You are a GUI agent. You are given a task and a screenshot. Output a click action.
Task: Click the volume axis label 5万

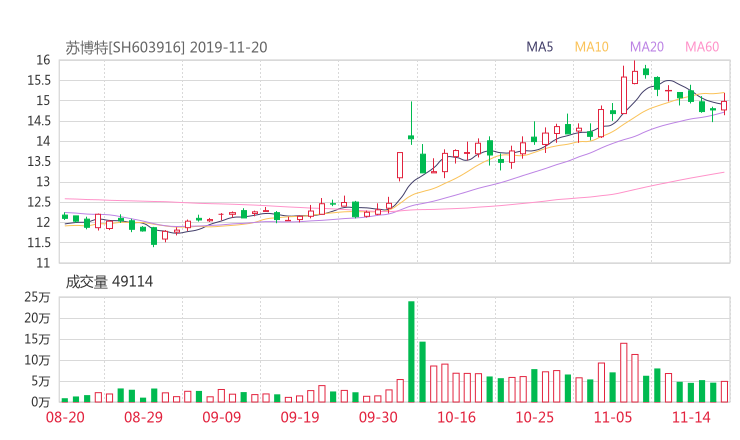(41, 381)
